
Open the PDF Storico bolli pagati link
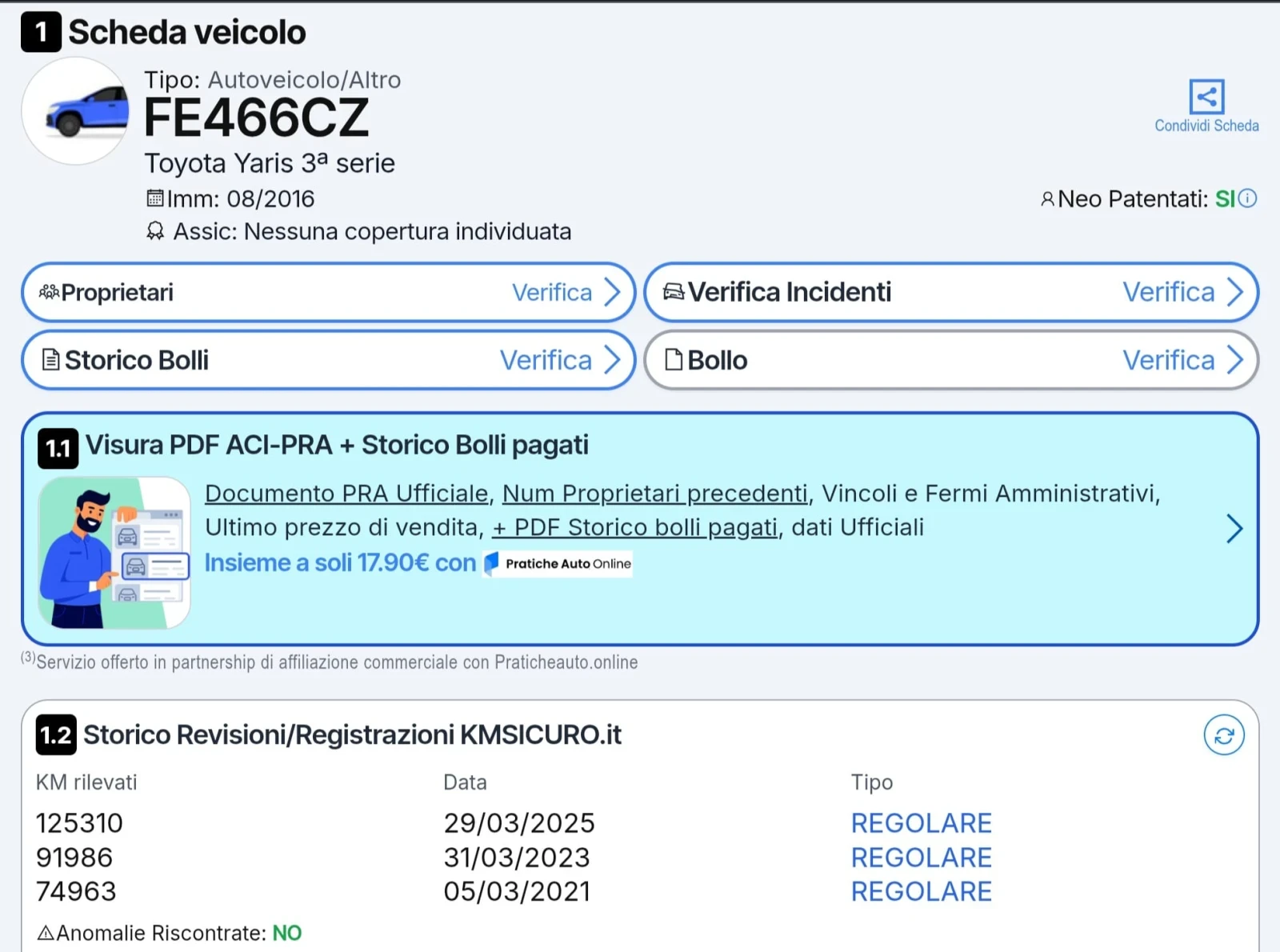coord(635,527)
